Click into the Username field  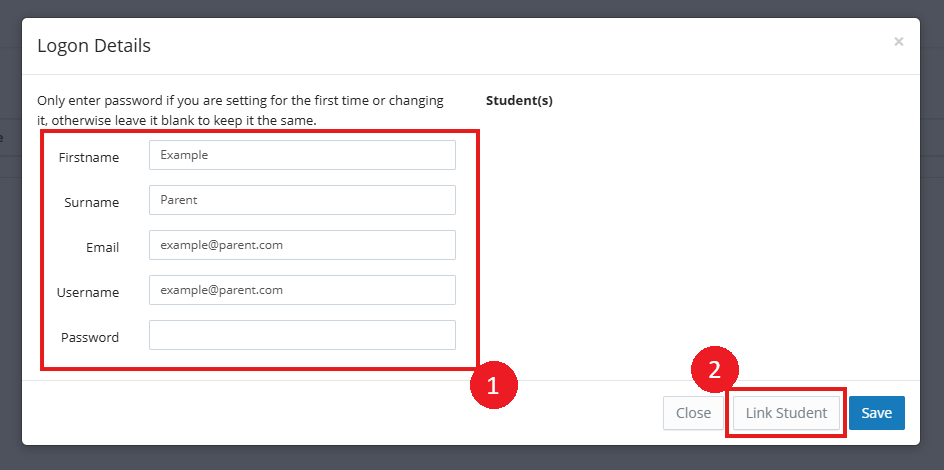coord(302,290)
